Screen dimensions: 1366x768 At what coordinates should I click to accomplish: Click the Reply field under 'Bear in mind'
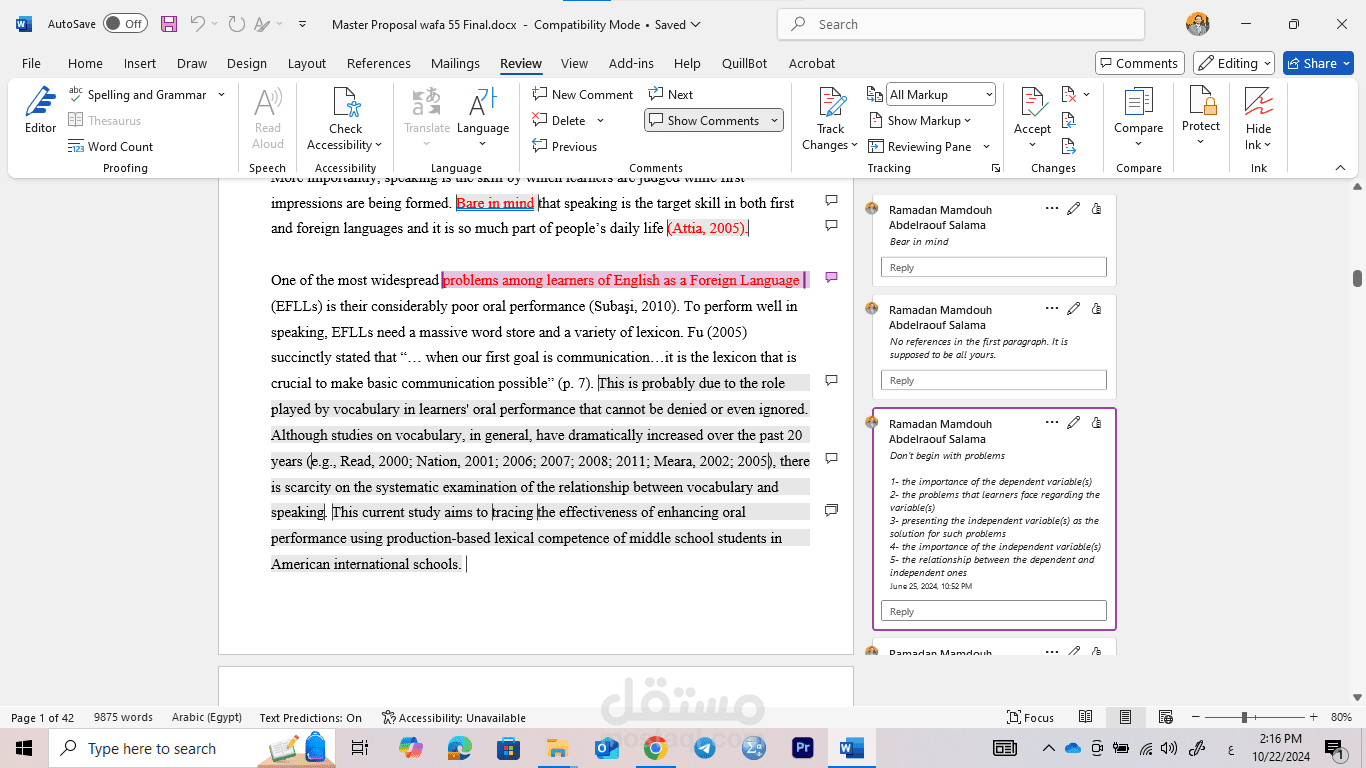(993, 267)
